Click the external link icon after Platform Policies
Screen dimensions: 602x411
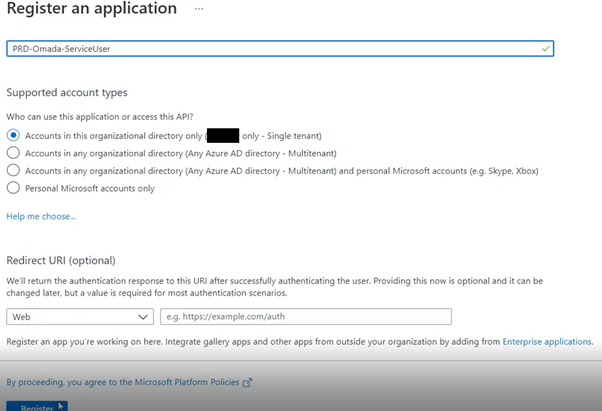(x=248, y=383)
